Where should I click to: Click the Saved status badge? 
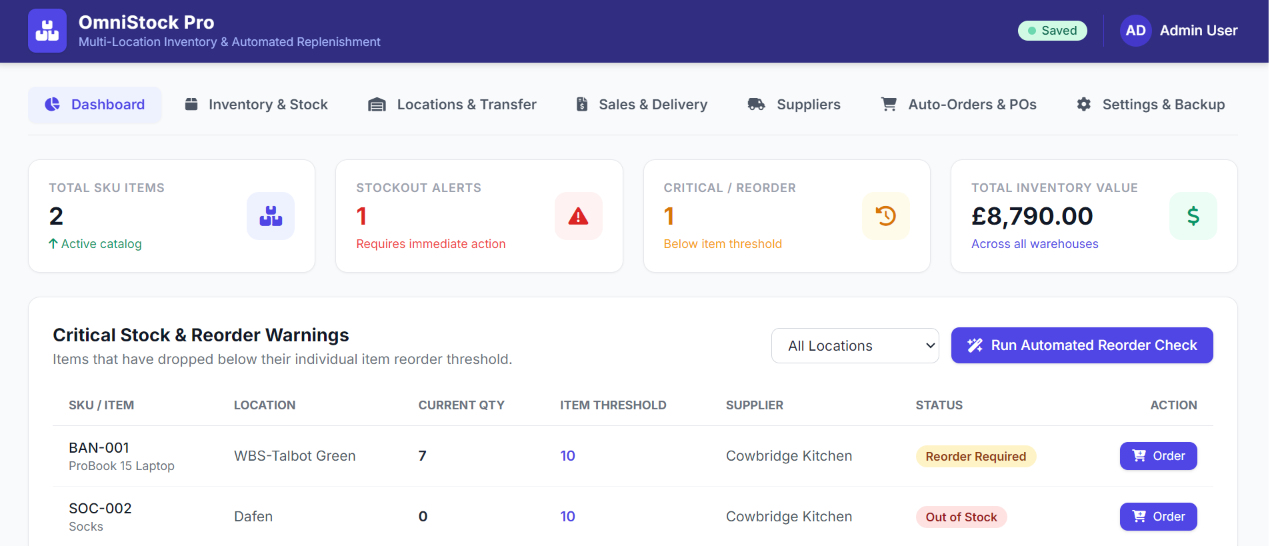tap(1052, 31)
